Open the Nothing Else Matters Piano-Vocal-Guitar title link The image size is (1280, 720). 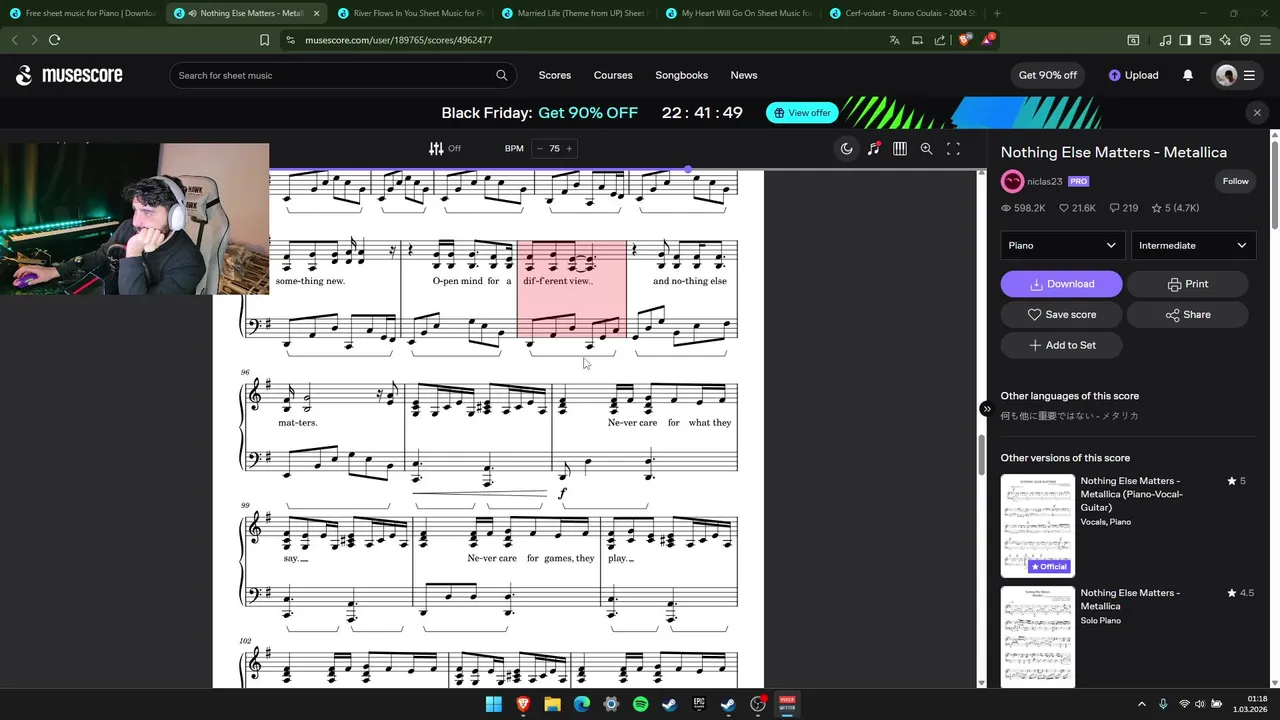tap(1131, 494)
